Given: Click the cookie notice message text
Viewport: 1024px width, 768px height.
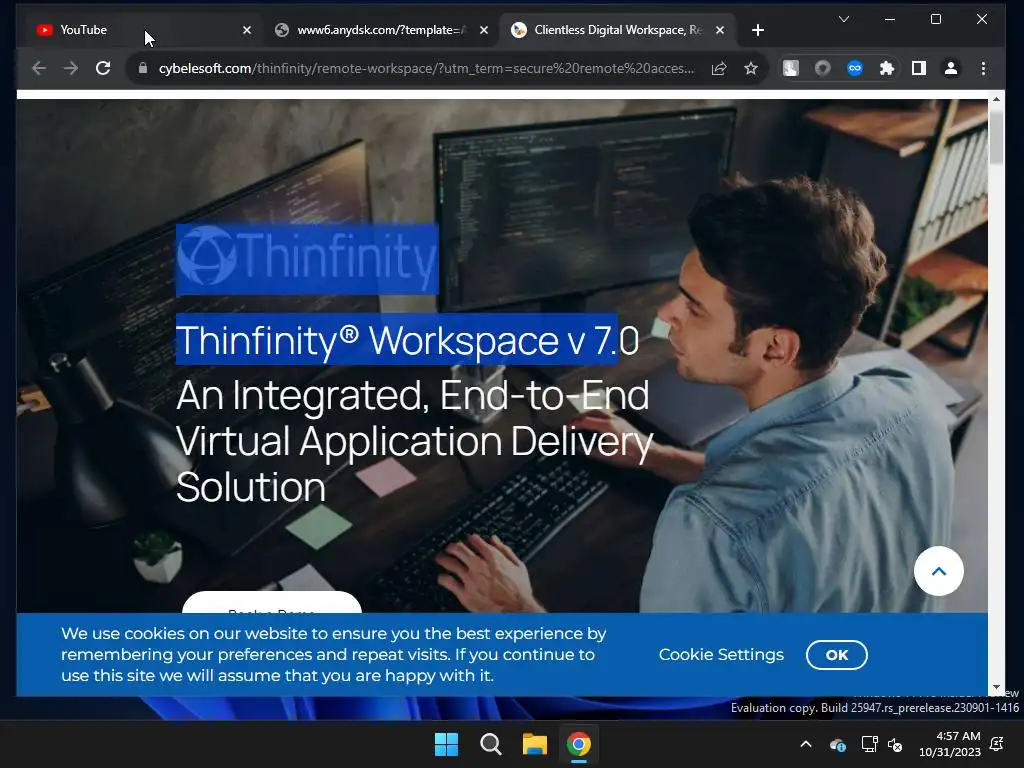Looking at the screenshot, I should [x=334, y=654].
